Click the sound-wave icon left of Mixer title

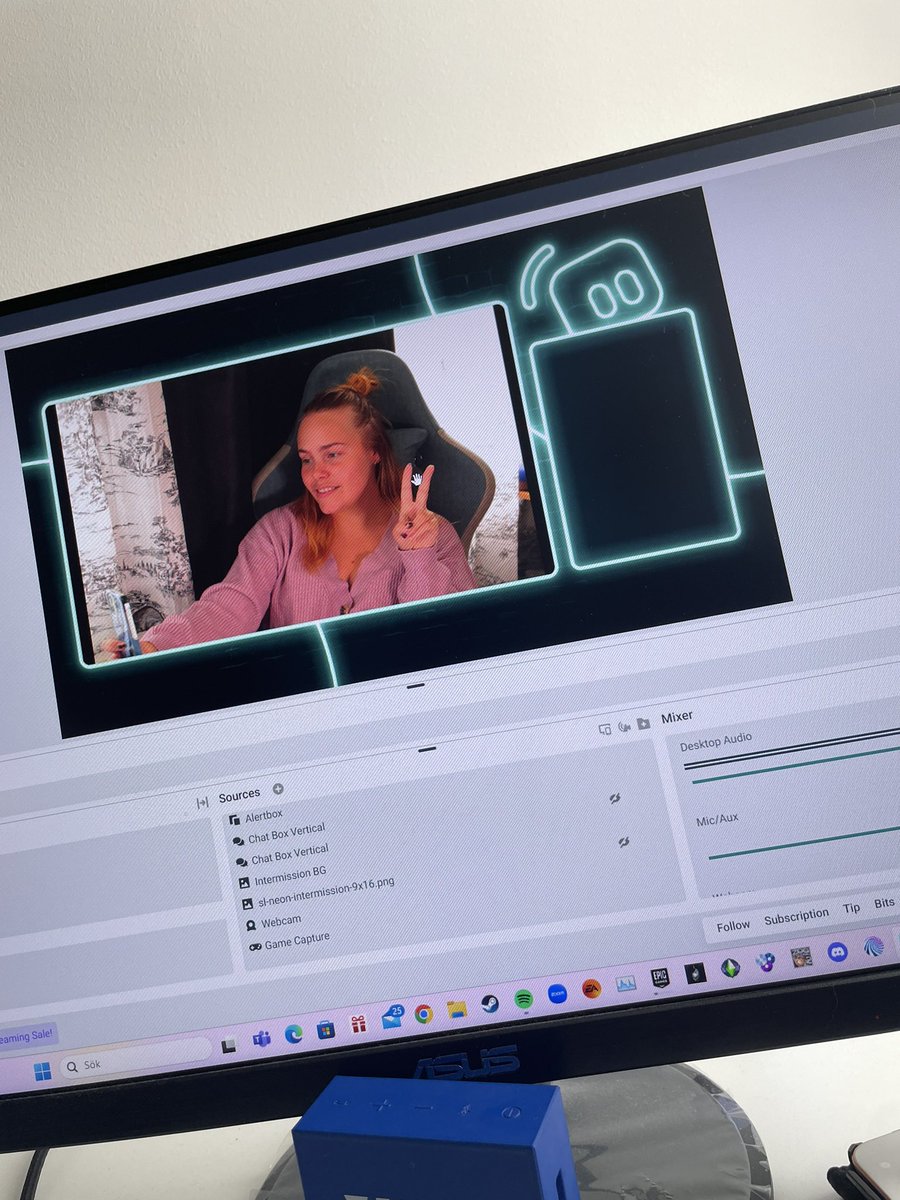624,726
